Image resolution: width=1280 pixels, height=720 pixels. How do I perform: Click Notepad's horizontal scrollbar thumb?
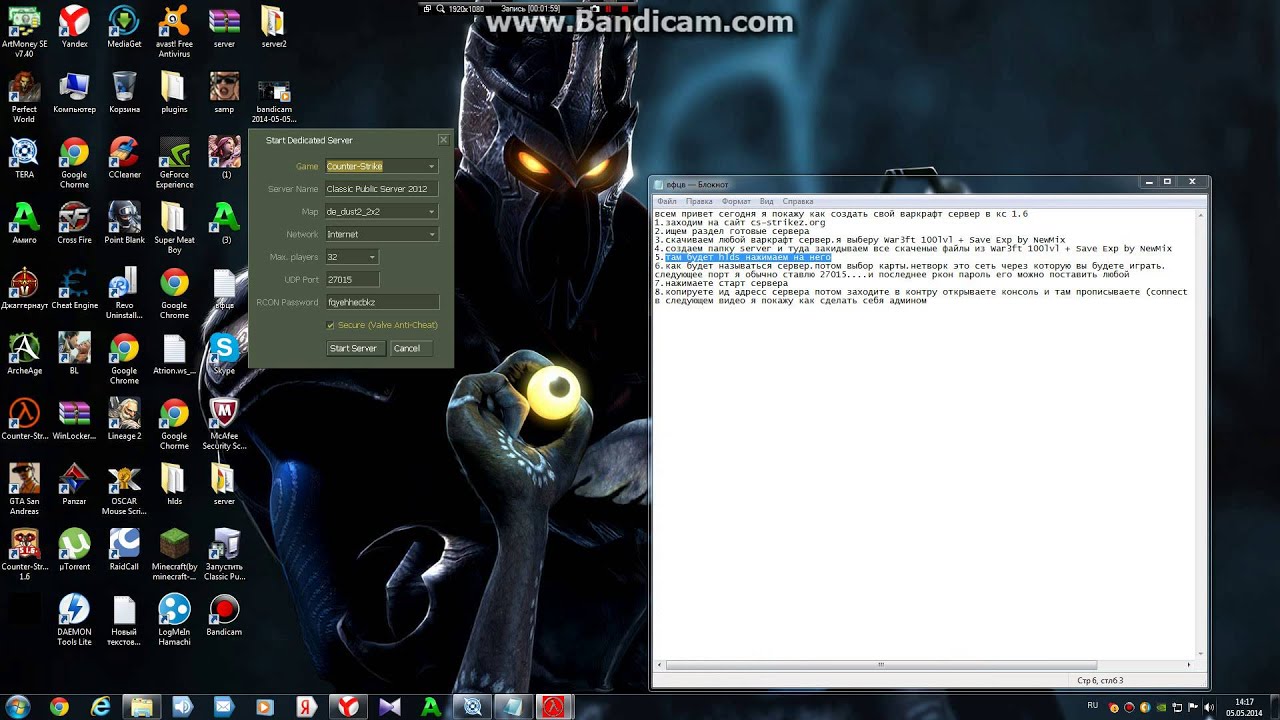[881, 665]
